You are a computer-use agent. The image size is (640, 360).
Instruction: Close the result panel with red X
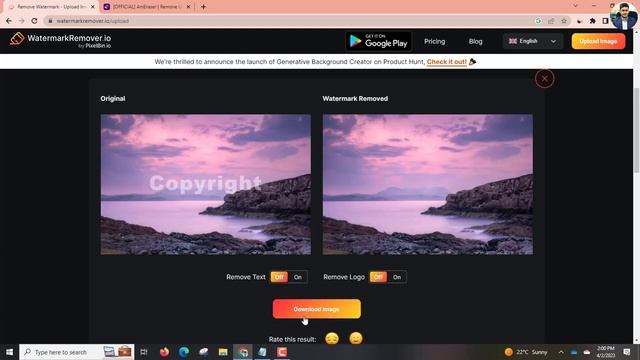(x=544, y=78)
